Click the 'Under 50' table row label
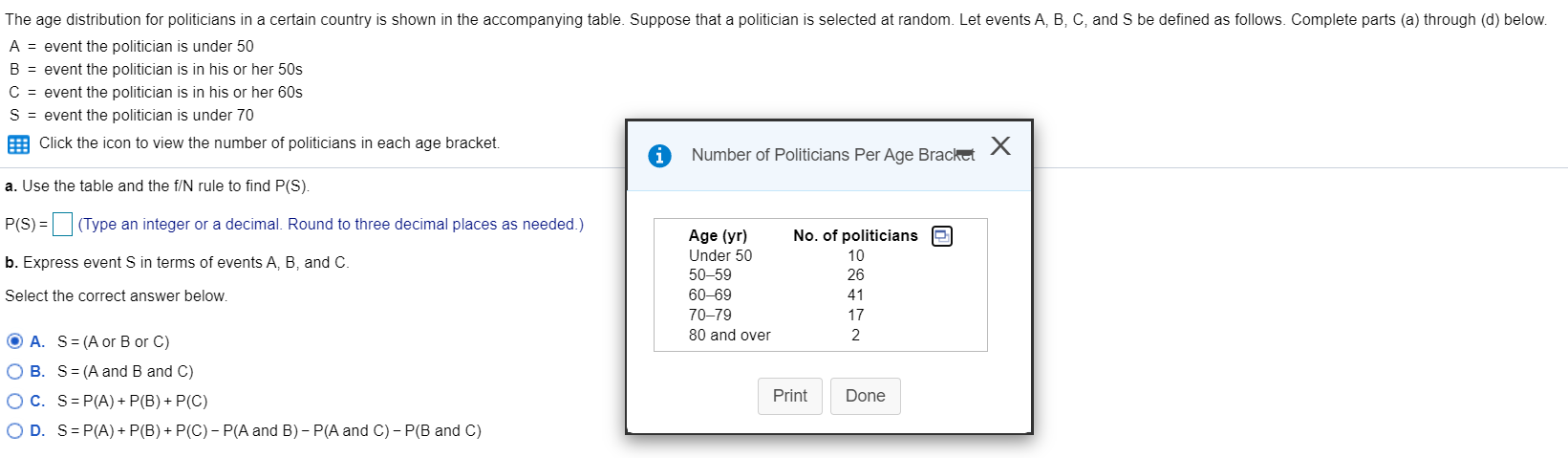This screenshot has width=1568, height=458. click(720, 255)
